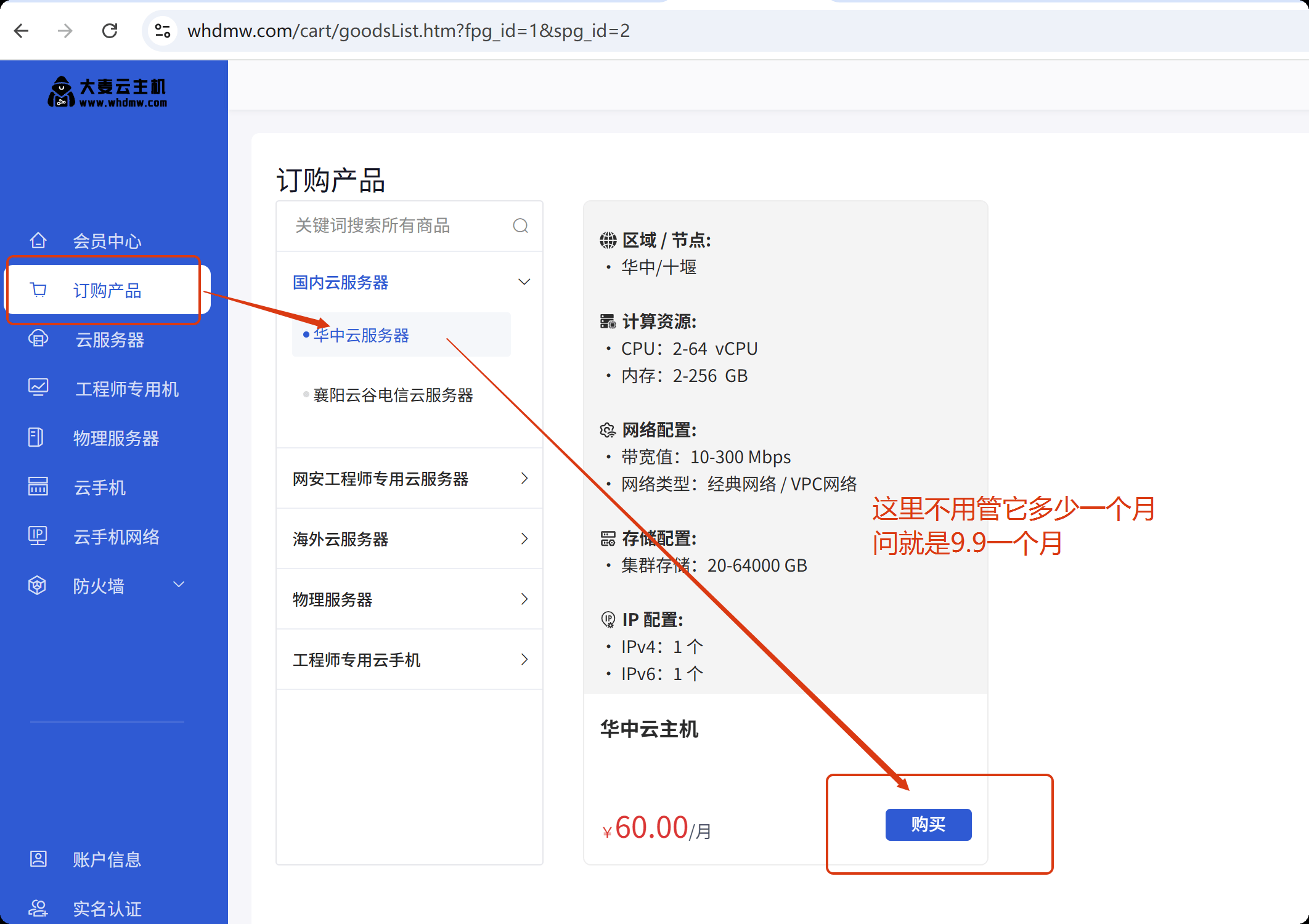
Task: Click the browser back arrow
Action: (x=22, y=31)
